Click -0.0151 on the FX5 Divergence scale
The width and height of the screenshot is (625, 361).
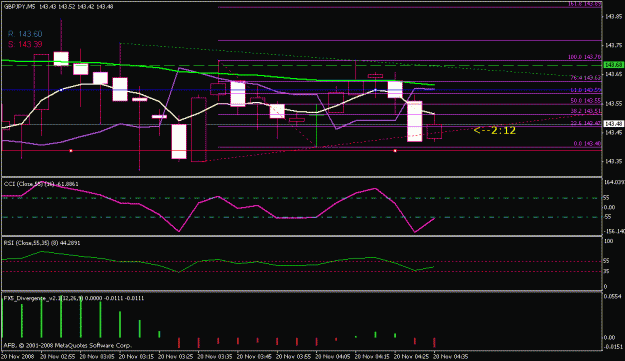tap(612, 347)
